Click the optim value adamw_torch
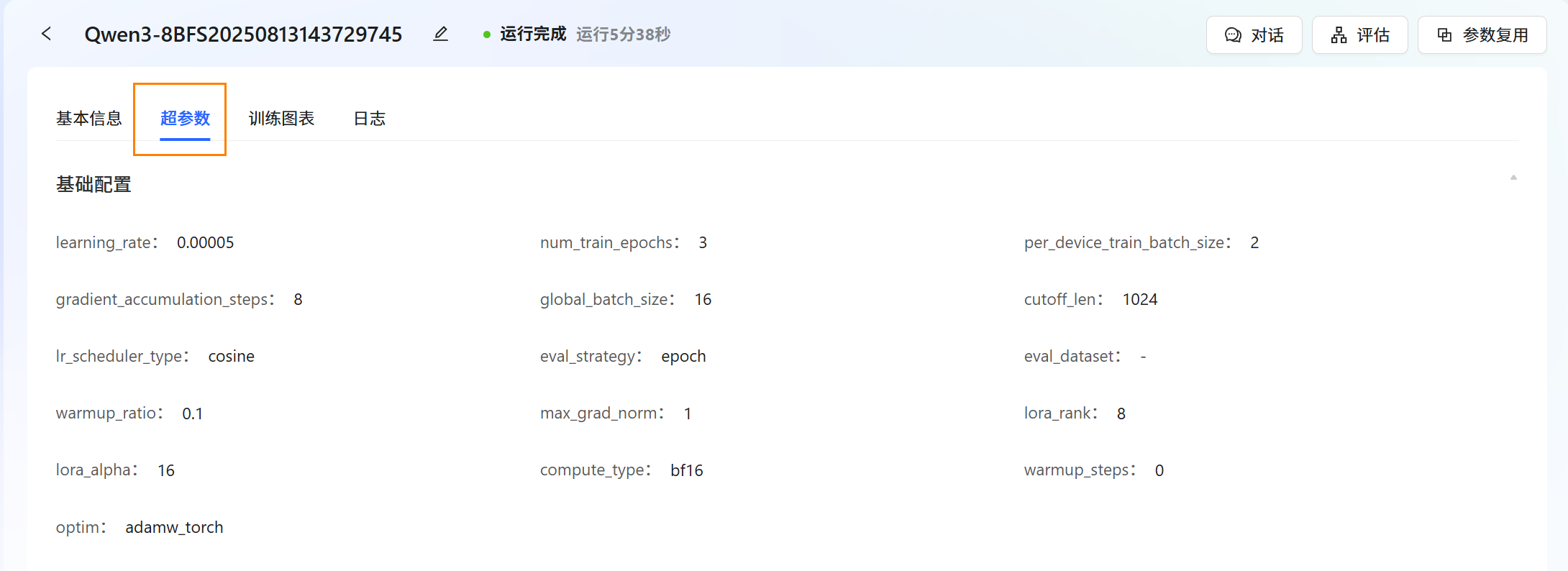Screen dimensions: 1568x571 click(x=174, y=528)
